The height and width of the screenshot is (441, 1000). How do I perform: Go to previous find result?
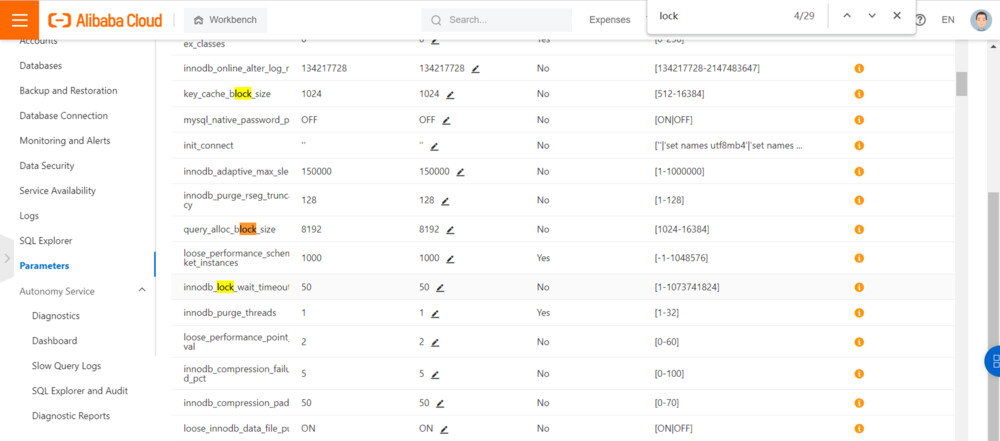[847, 16]
